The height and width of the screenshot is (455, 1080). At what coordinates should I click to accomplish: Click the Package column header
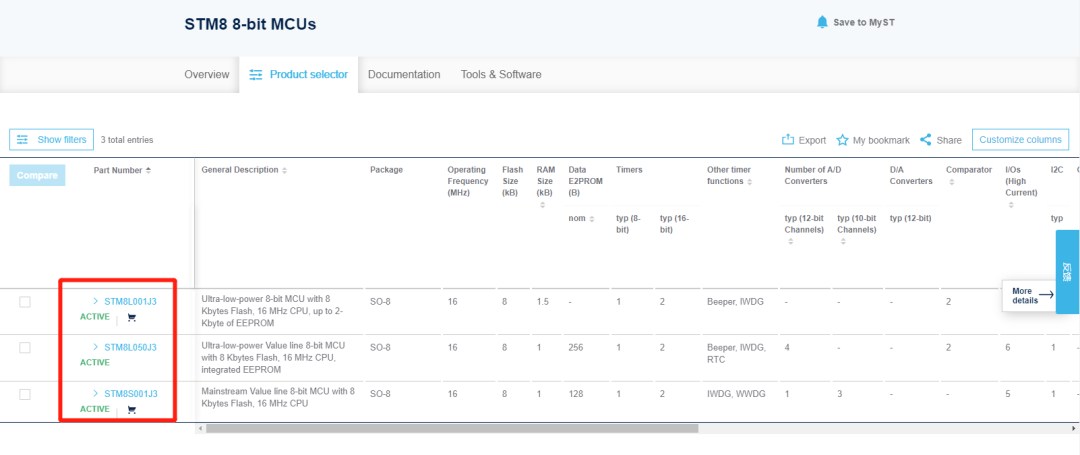click(x=386, y=170)
